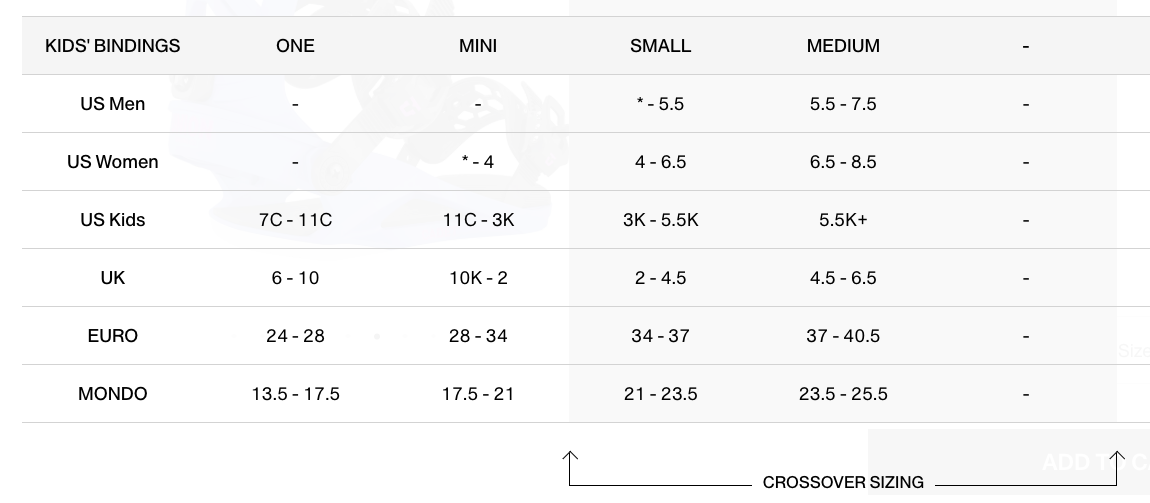Click the EURO row label
Image resolution: width=1150 pixels, height=503 pixels.
click(x=113, y=336)
